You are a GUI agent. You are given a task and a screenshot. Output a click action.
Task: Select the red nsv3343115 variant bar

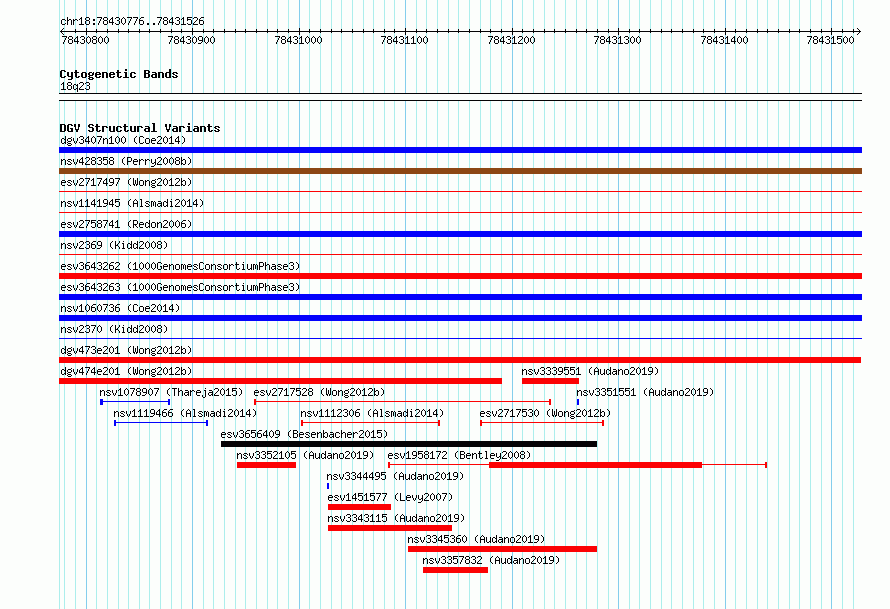390,528
